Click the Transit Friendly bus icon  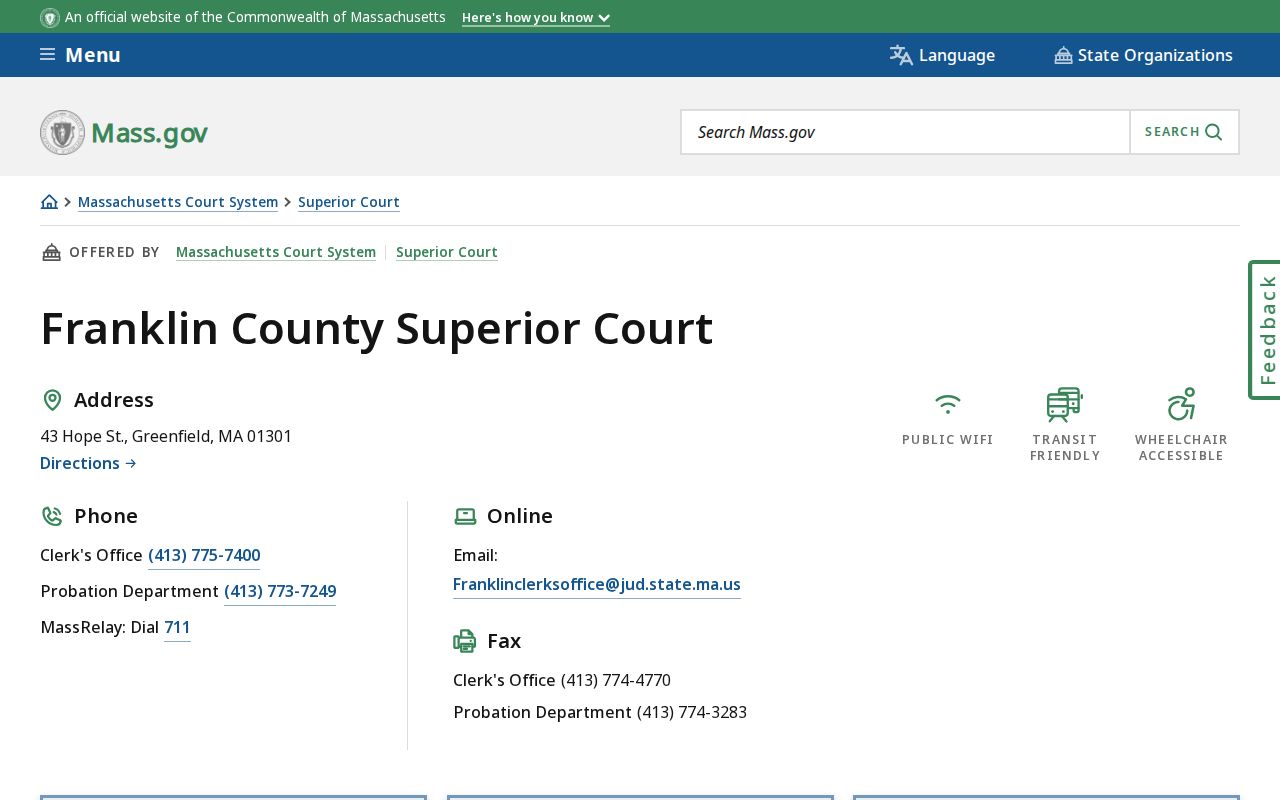tap(1064, 404)
